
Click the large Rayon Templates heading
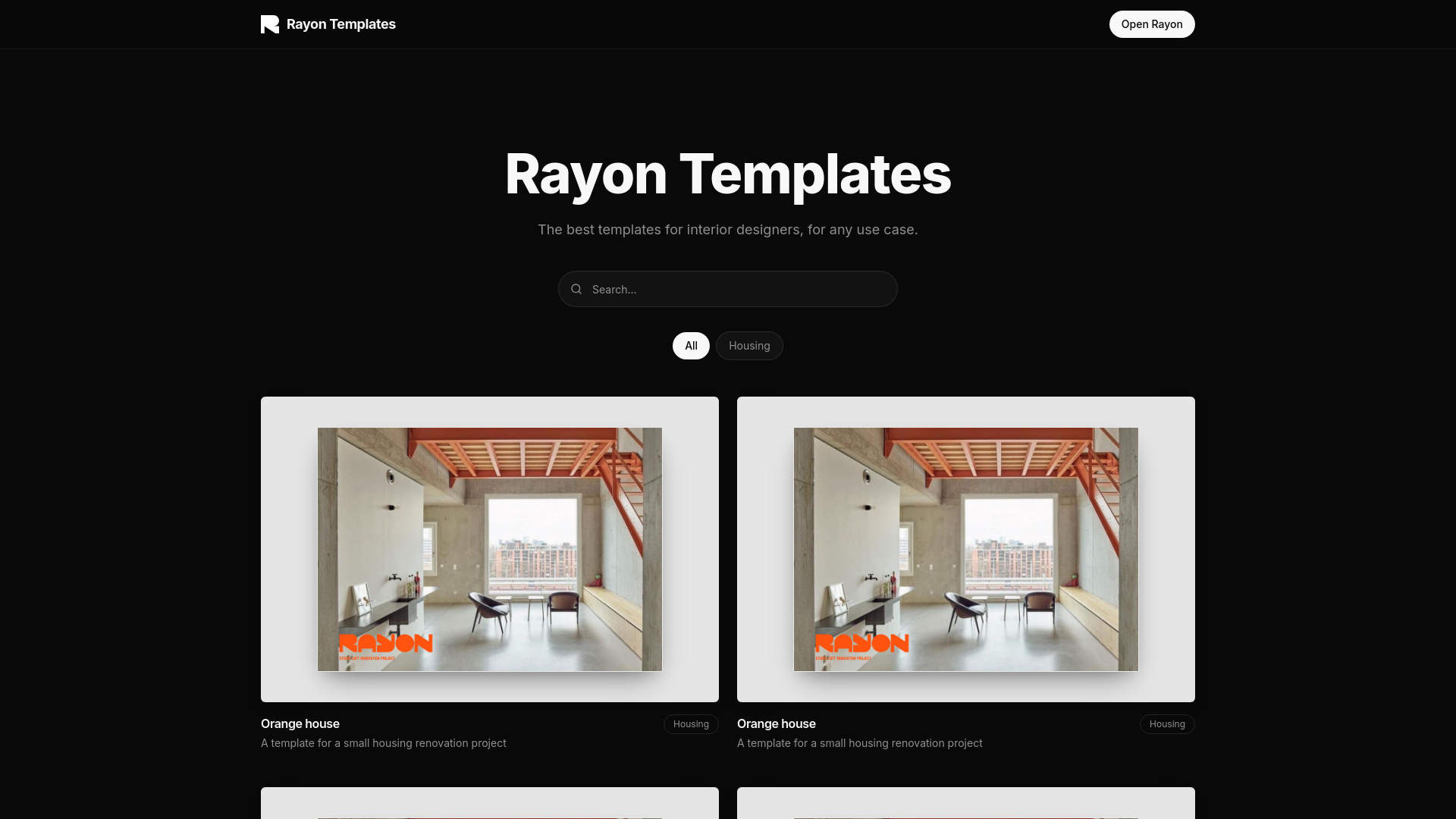[728, 174]
